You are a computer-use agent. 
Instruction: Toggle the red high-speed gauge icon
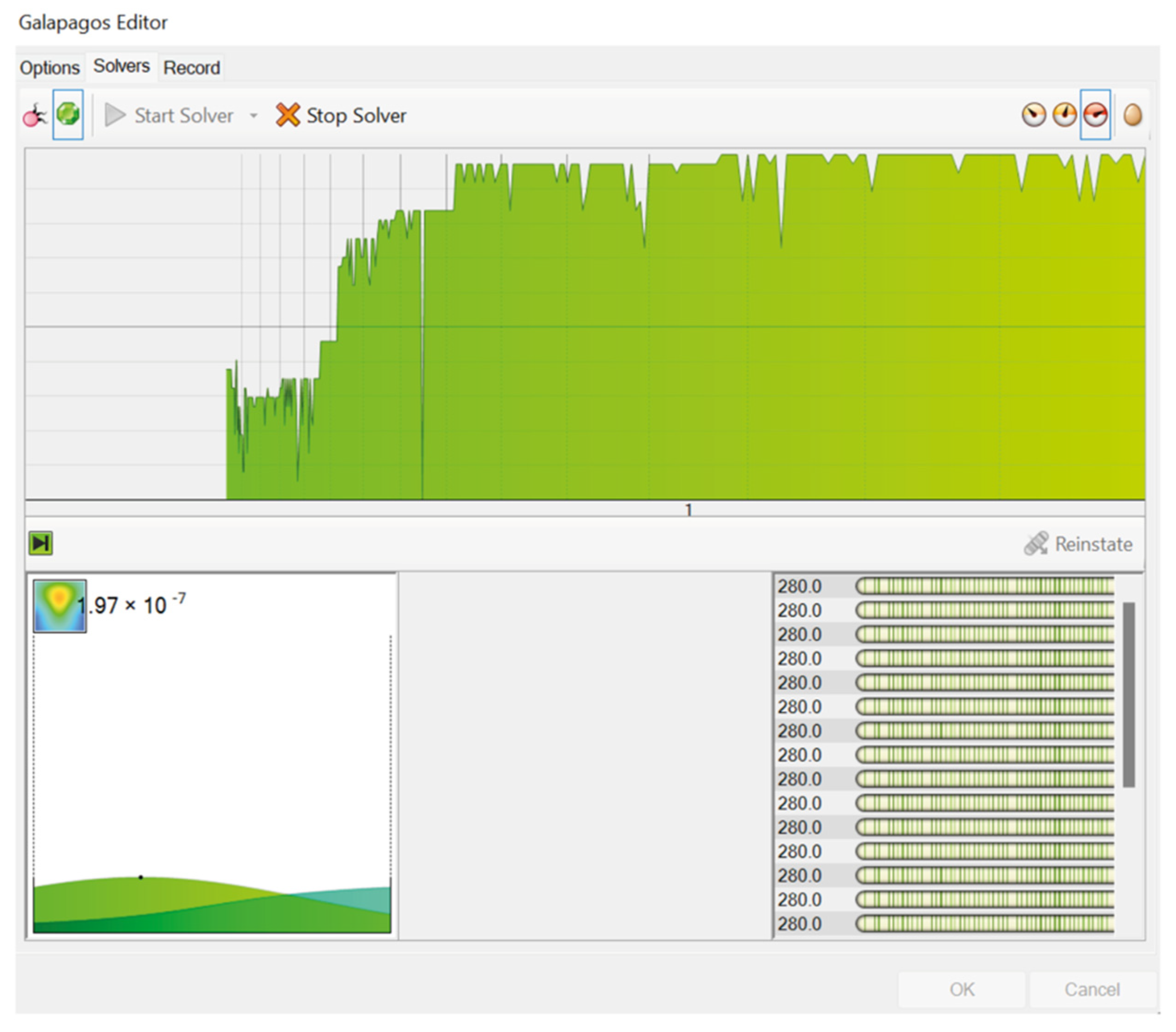click(1095, 115)
